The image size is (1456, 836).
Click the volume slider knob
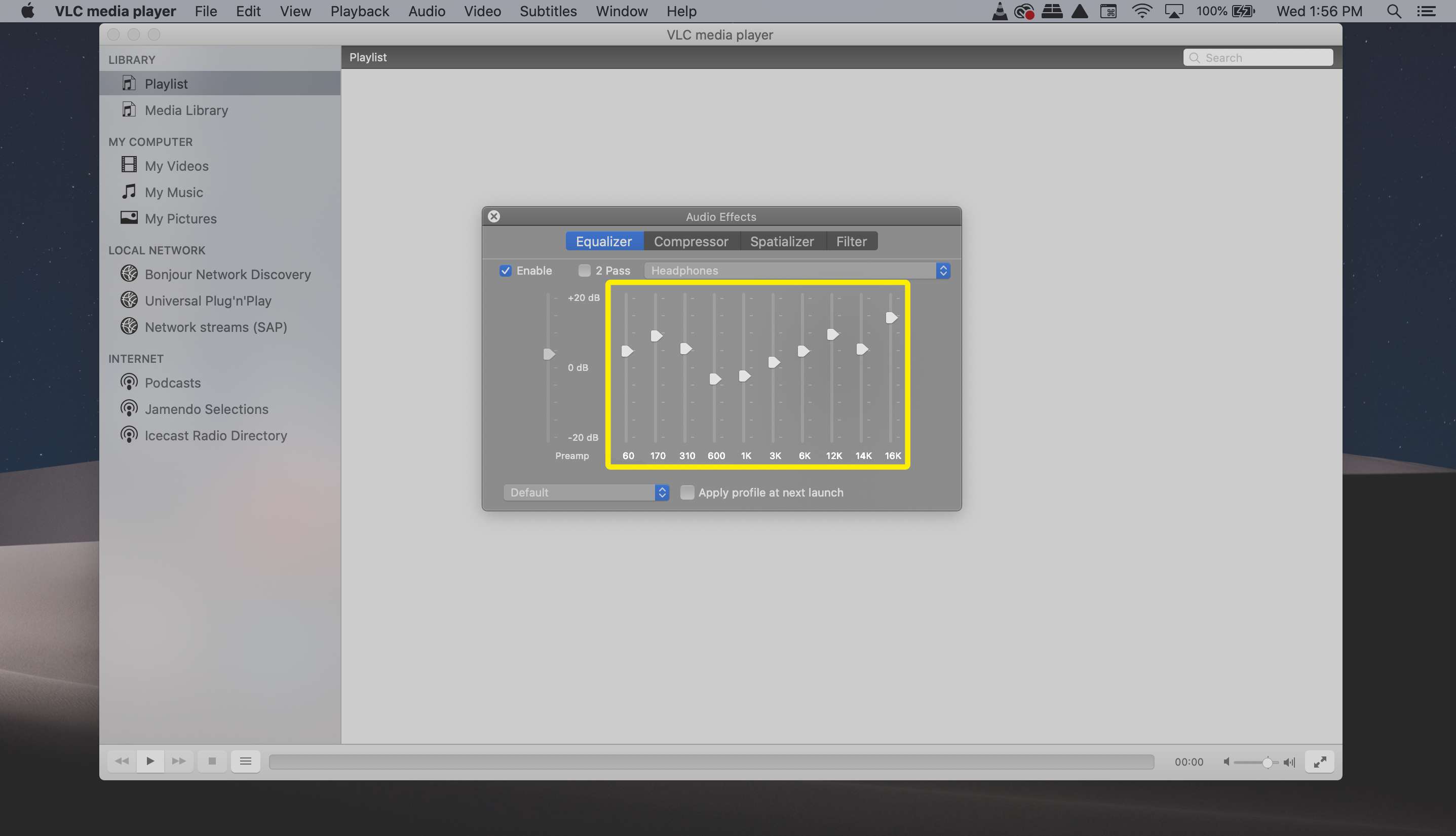[x=1267, y=762]
